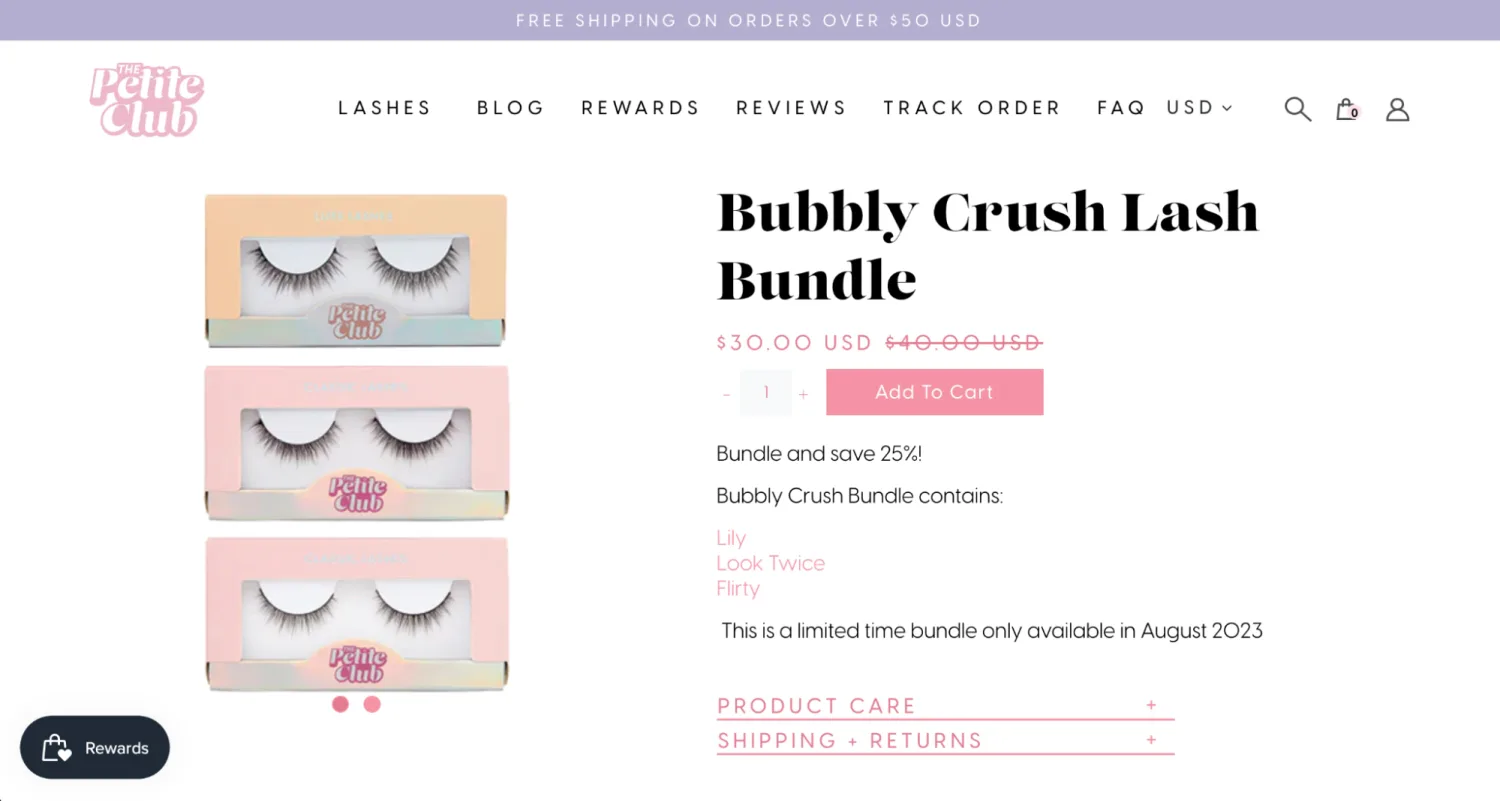
Task: Open the Rewards widget button
Action: click(x=95, y=748)
